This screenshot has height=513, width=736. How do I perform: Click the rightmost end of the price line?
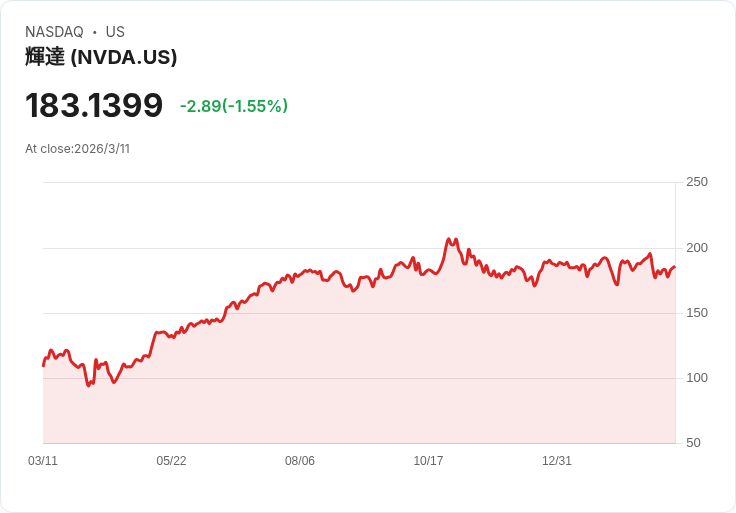click(x=675, y=267)
